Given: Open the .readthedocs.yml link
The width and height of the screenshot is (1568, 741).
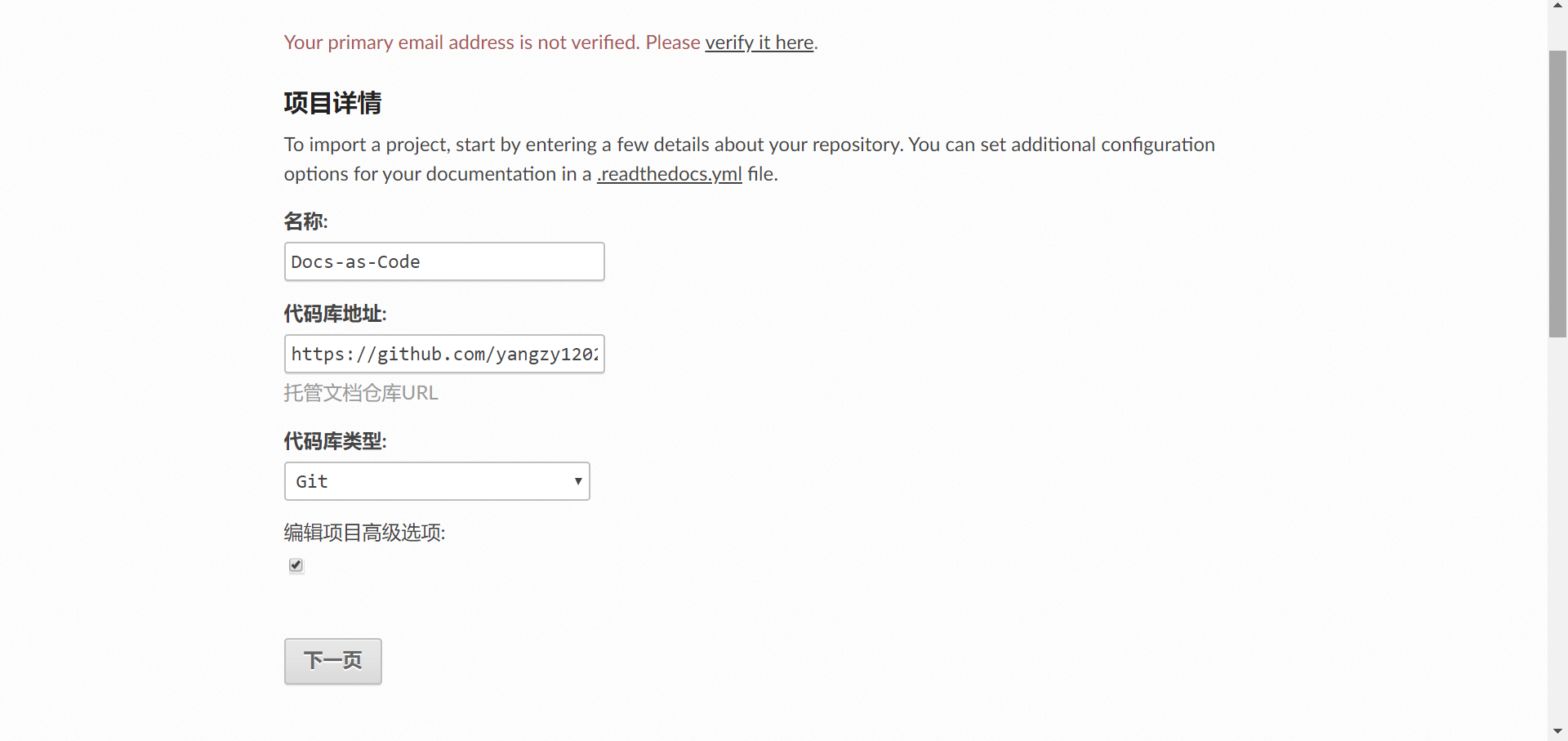Looking at the screenshot, I should click(x=669, y=174).
